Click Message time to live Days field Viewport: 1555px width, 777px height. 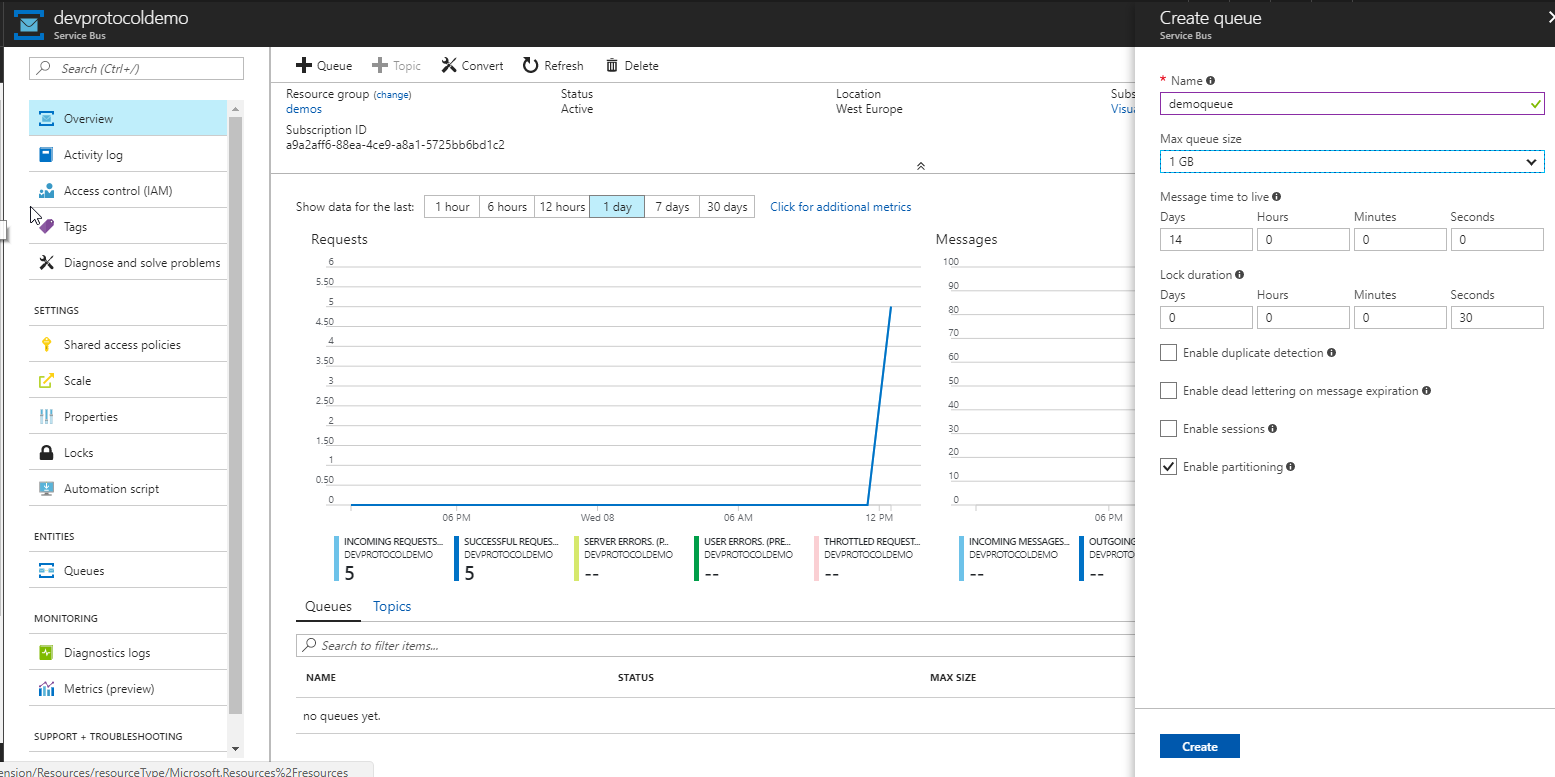coord(1206,239)
